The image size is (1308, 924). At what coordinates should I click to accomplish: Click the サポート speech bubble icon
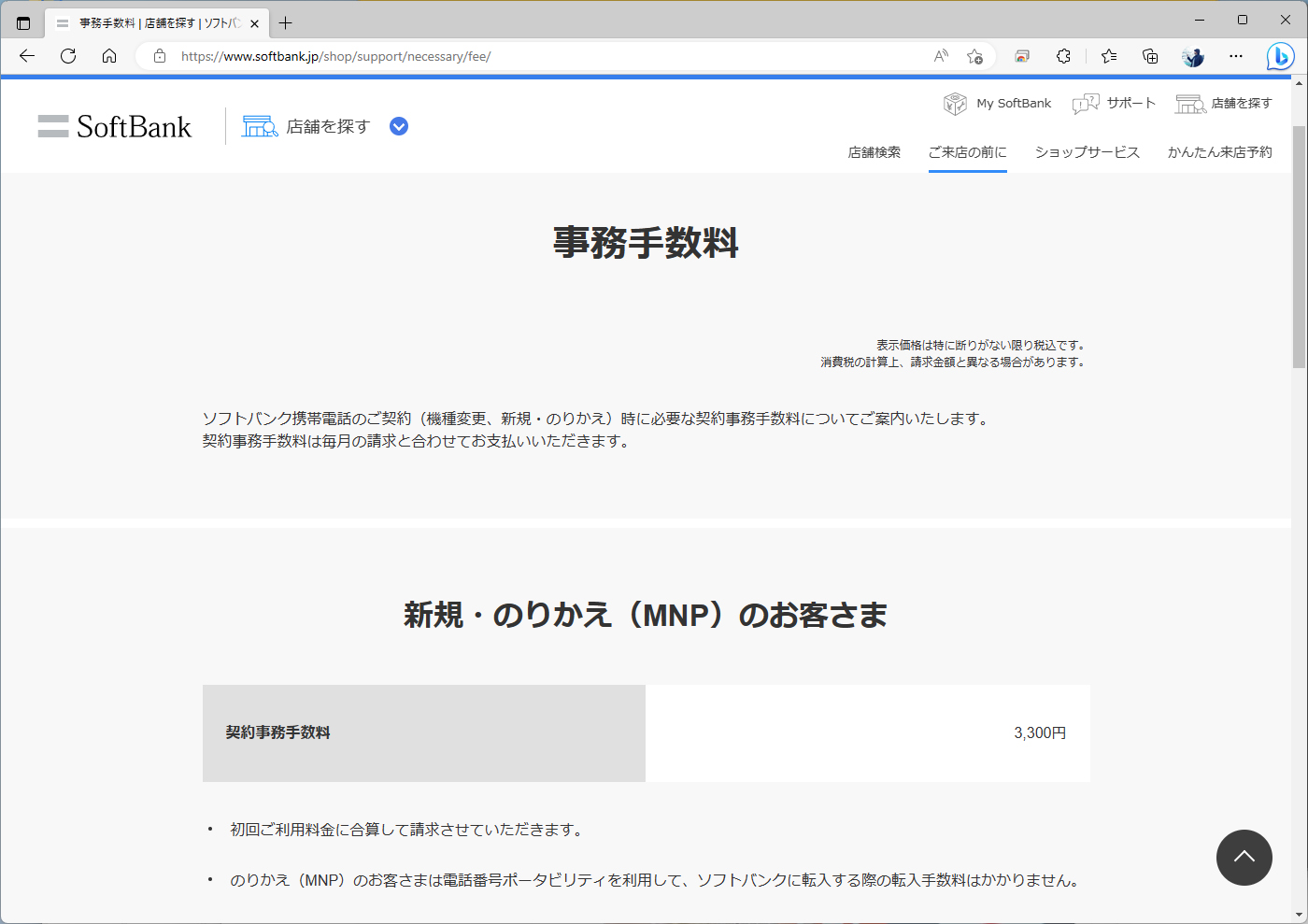tap(1086, 104)
